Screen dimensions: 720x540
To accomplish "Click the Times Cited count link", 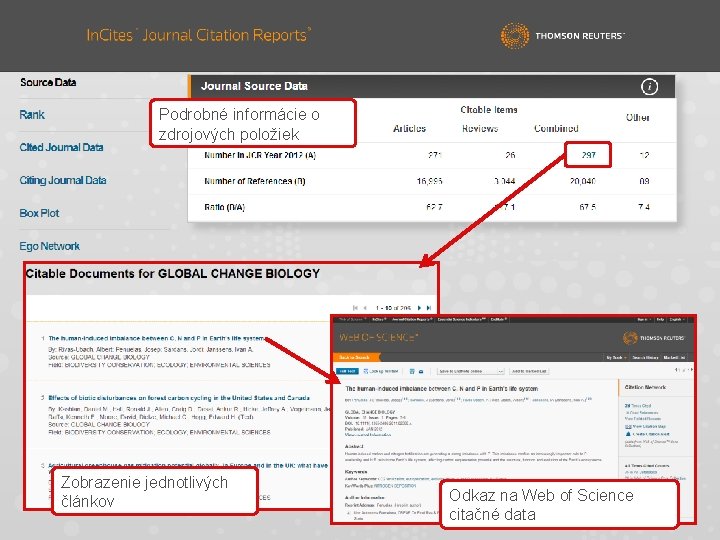I will coord(638,406).
